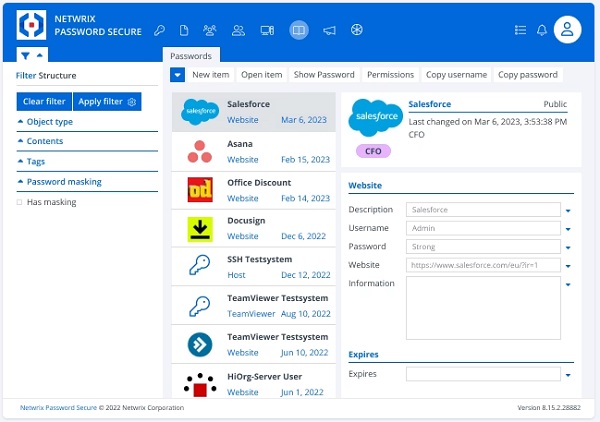The width and height of the screenshot is (600, 422).
Task: Click the Clear filter button
Action: (44, 101)
